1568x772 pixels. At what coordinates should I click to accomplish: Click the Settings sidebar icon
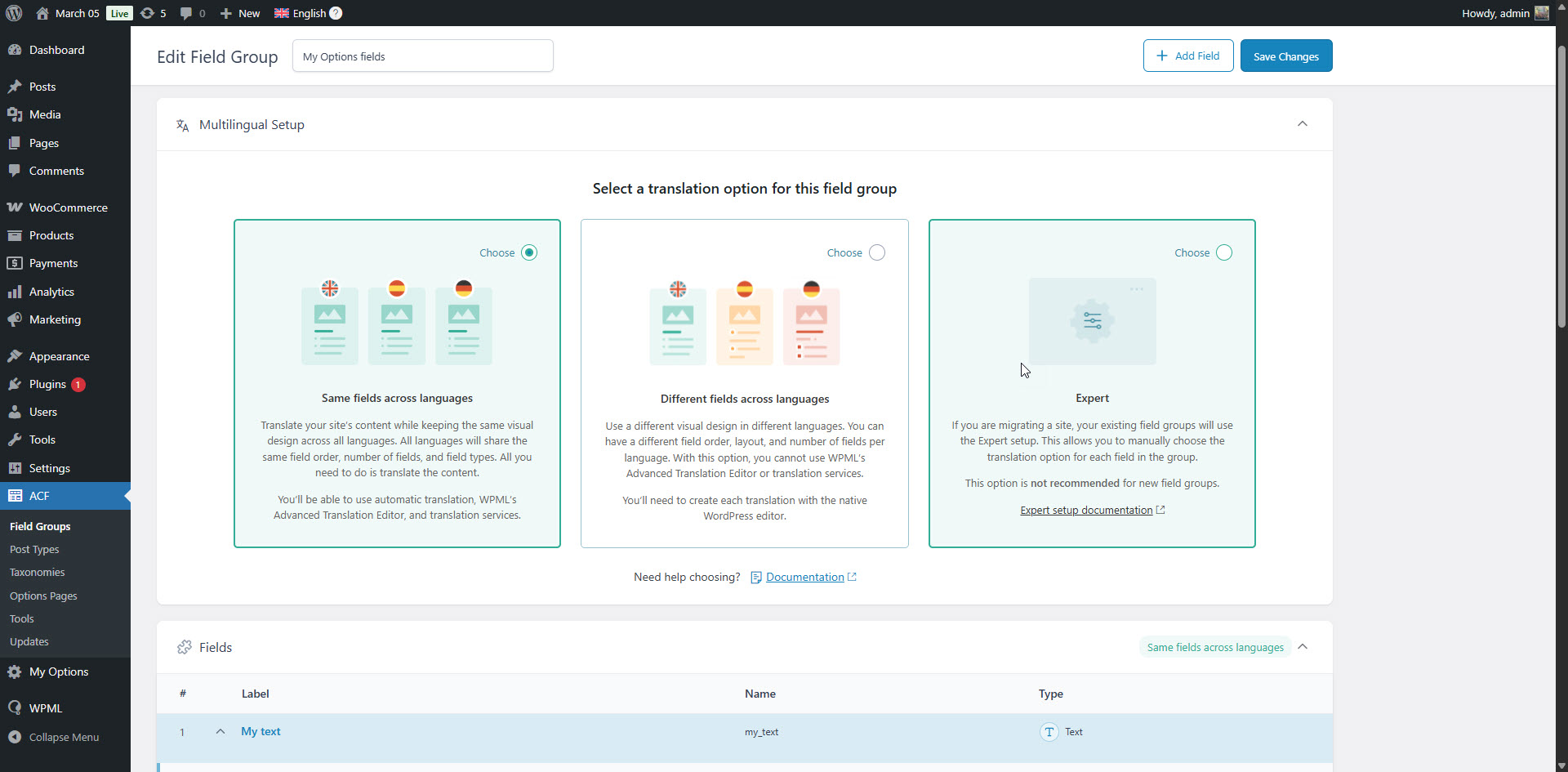point(15,468)
